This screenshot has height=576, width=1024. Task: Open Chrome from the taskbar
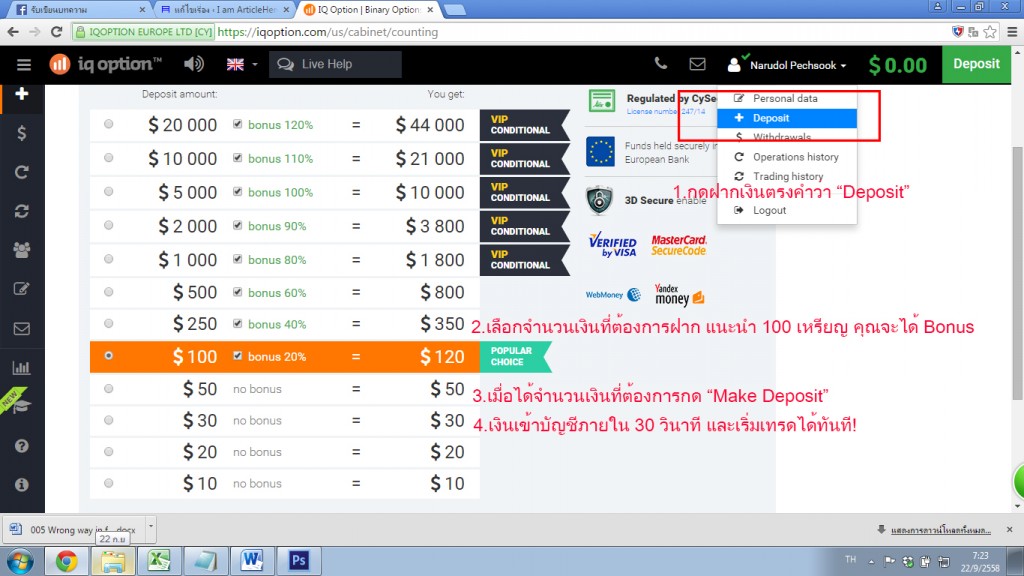point(67,561)
